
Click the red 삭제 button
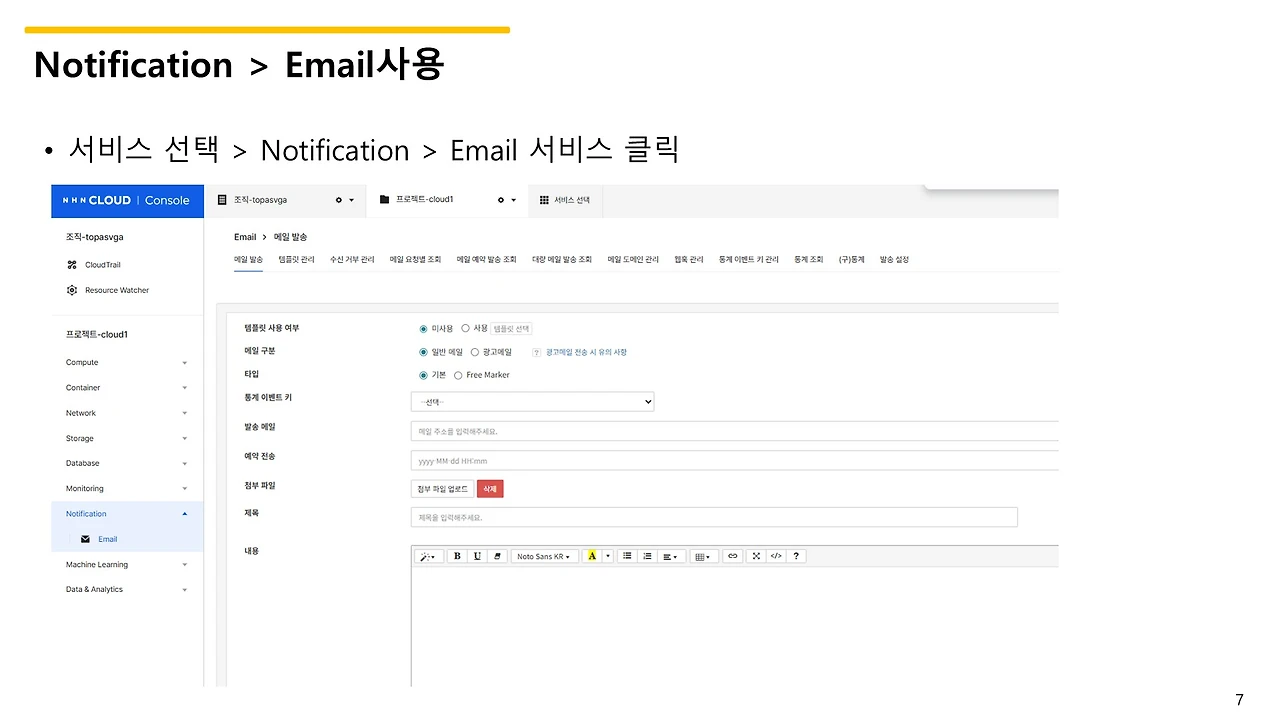[490, 489]
